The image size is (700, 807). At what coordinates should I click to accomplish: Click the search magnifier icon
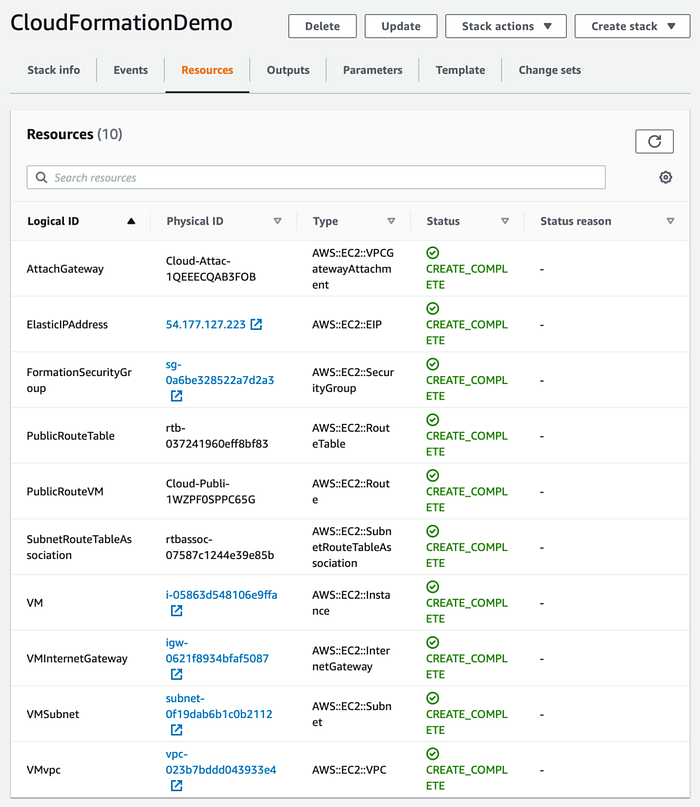coord(41,178)
